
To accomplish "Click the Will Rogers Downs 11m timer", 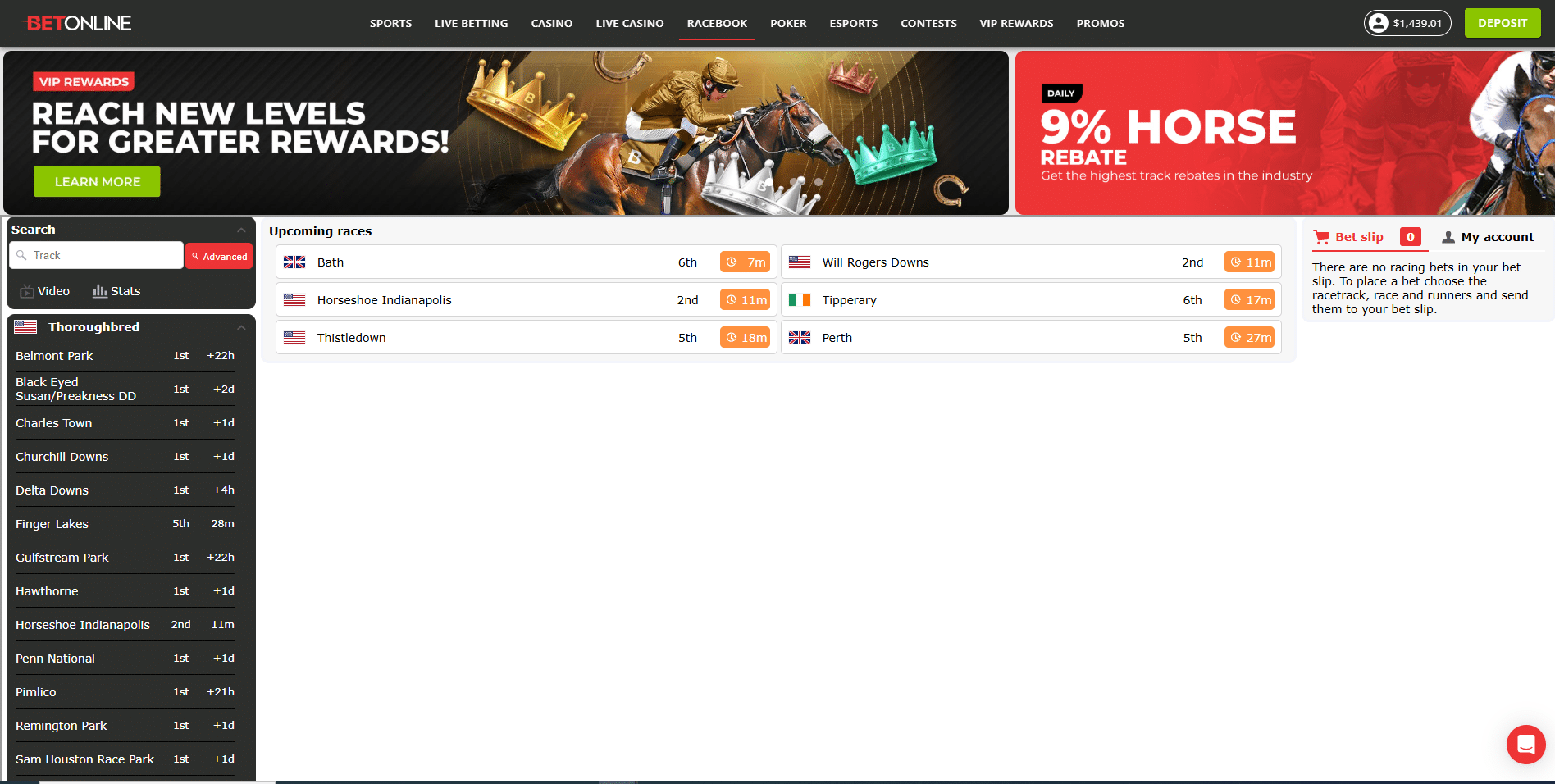I will click(x=1250, y=262).
